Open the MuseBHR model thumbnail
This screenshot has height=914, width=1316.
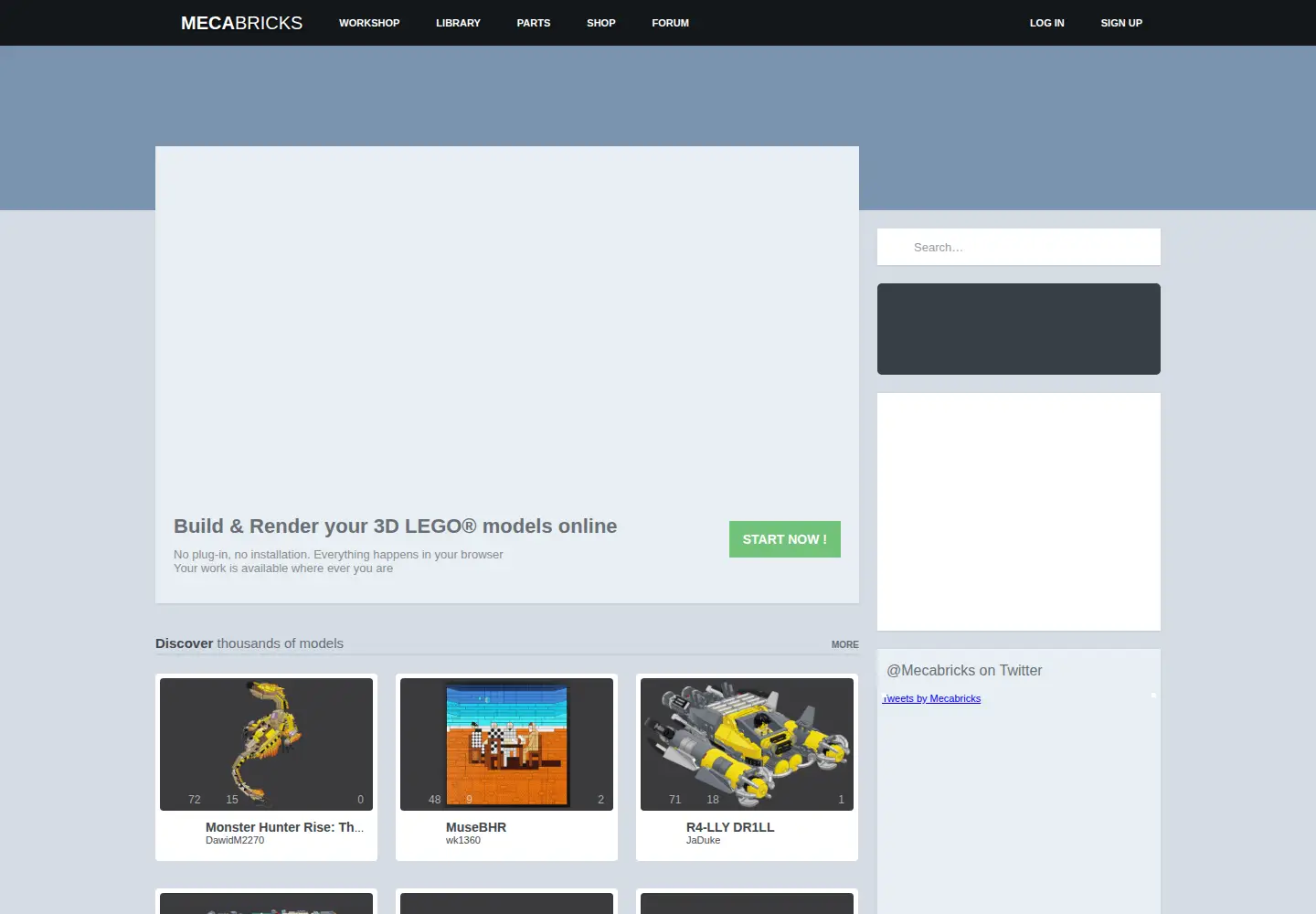click(506, 744)
